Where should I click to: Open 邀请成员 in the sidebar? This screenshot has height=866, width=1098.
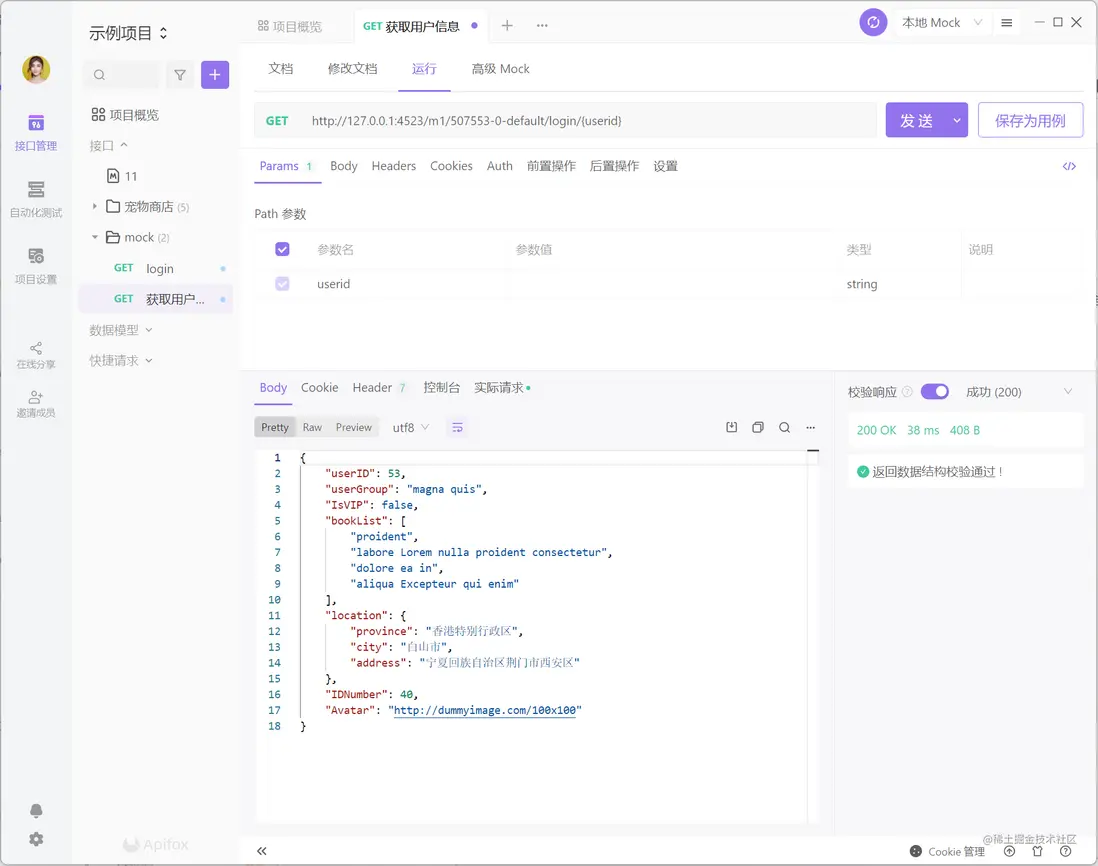coord(36,404)
